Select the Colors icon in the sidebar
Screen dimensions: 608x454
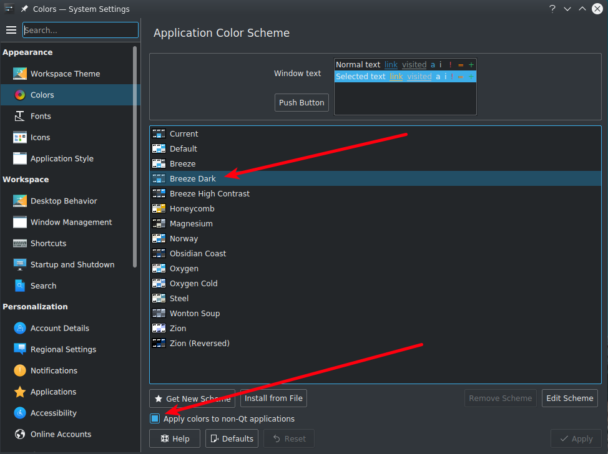20,95
